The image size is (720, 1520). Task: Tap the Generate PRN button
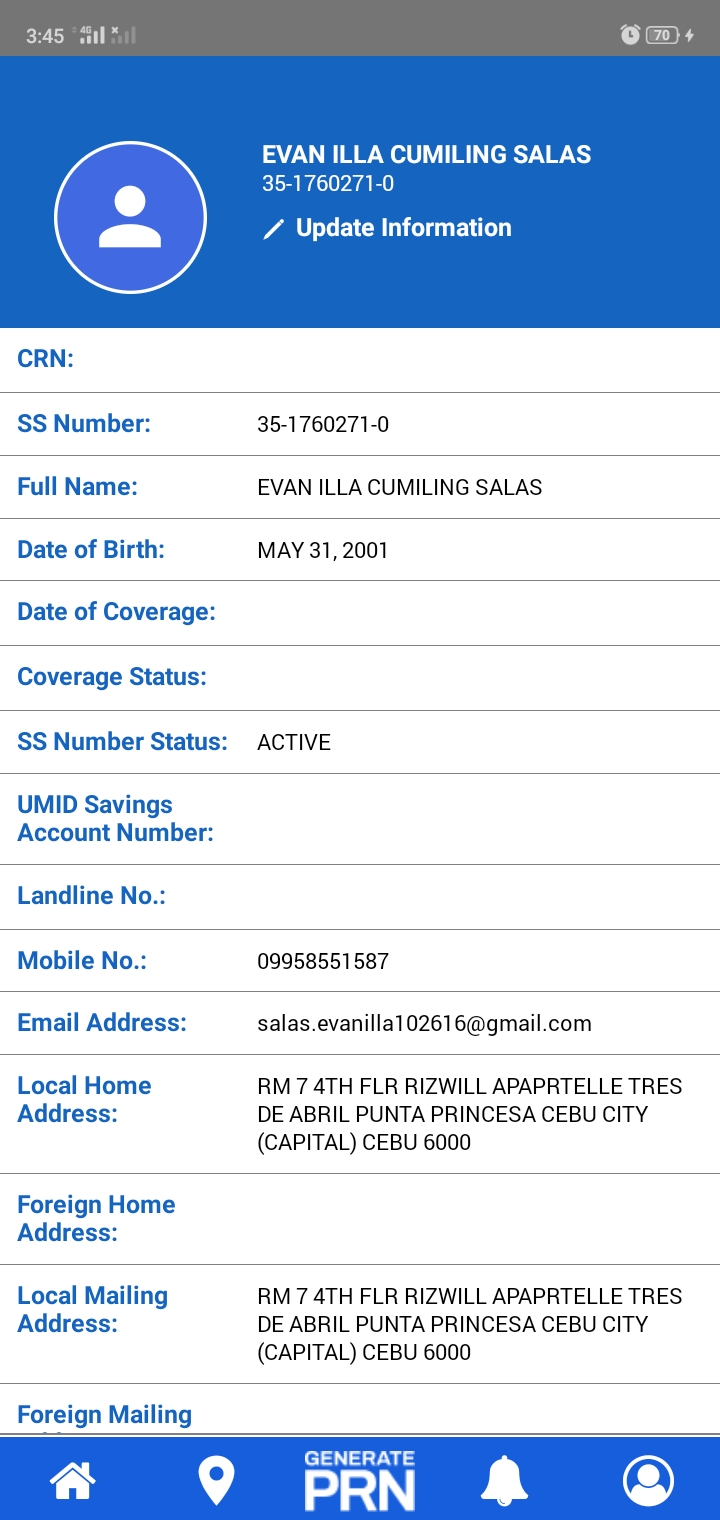point(360,1480)
